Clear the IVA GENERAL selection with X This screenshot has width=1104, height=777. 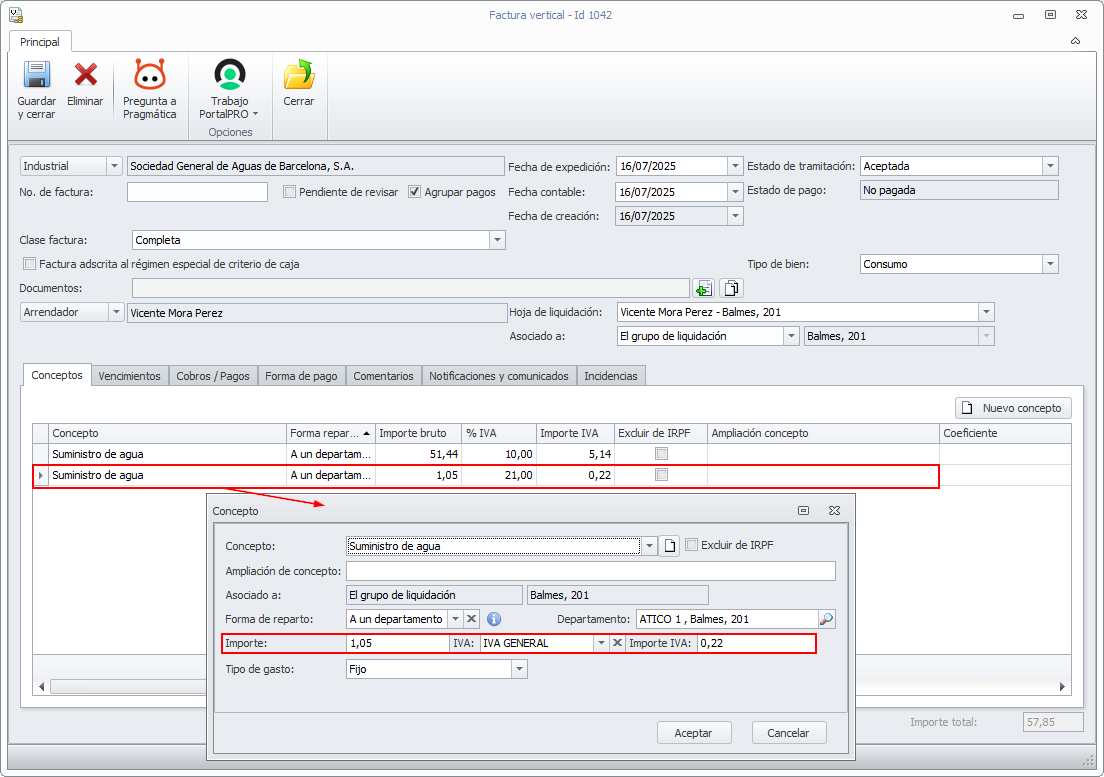click(617, 644)
